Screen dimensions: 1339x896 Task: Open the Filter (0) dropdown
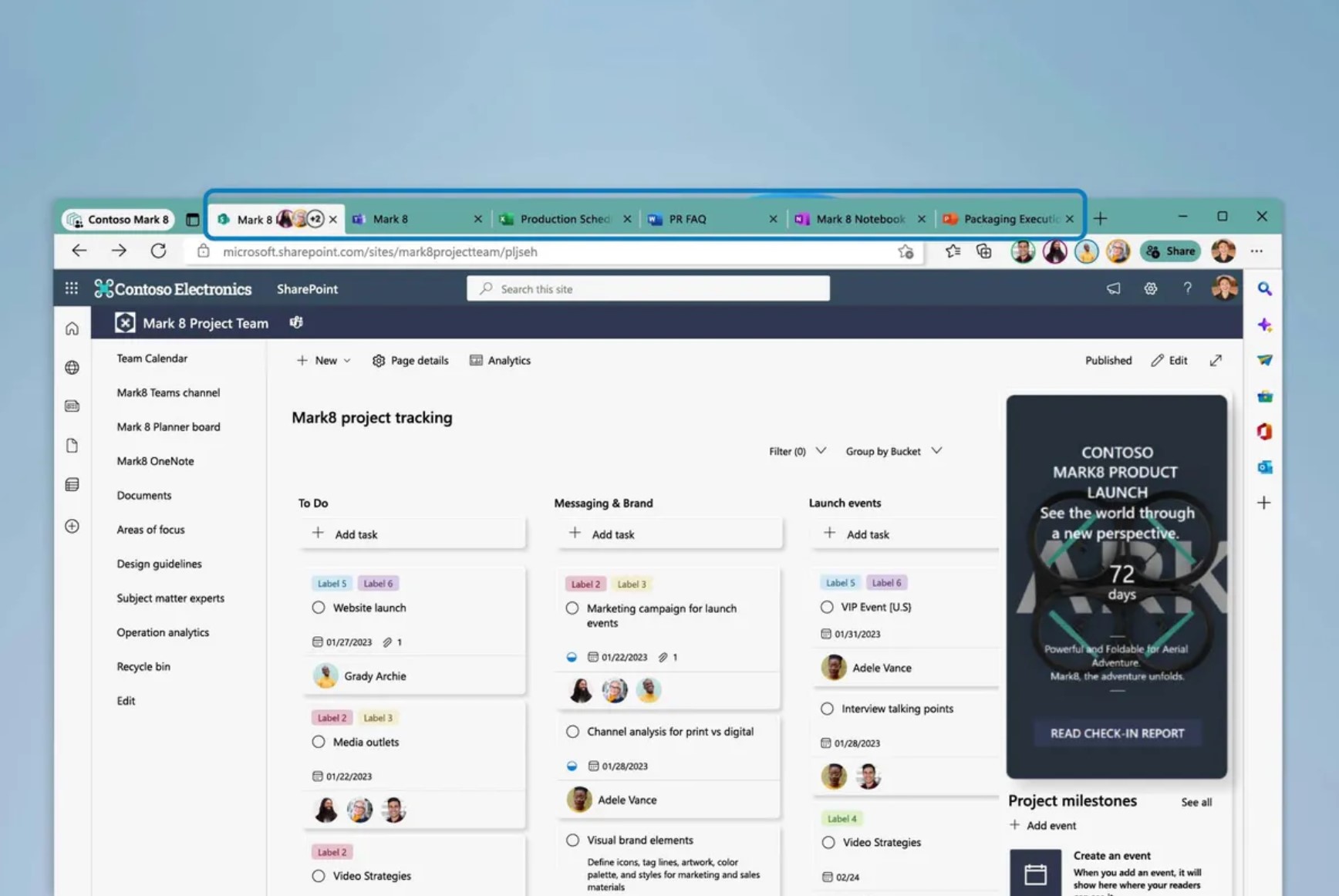click(796, 451)
